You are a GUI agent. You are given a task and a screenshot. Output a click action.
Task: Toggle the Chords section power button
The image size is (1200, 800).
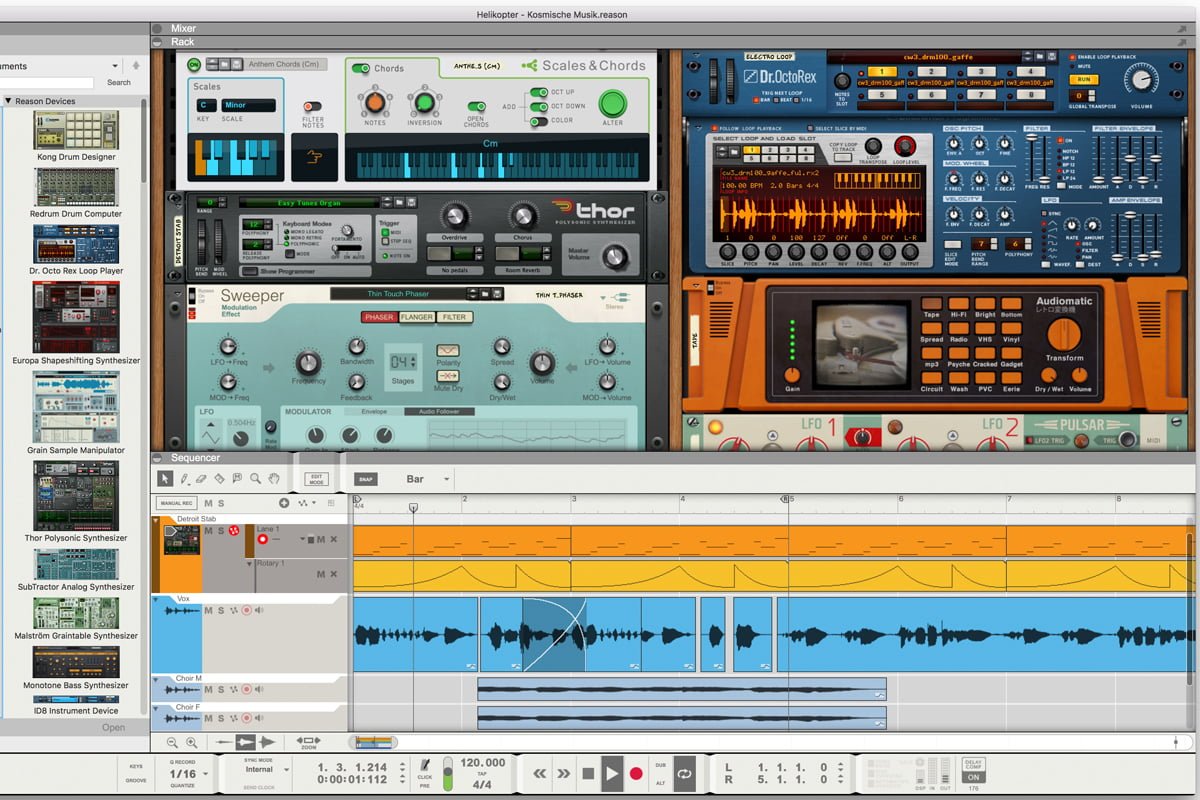360,69
